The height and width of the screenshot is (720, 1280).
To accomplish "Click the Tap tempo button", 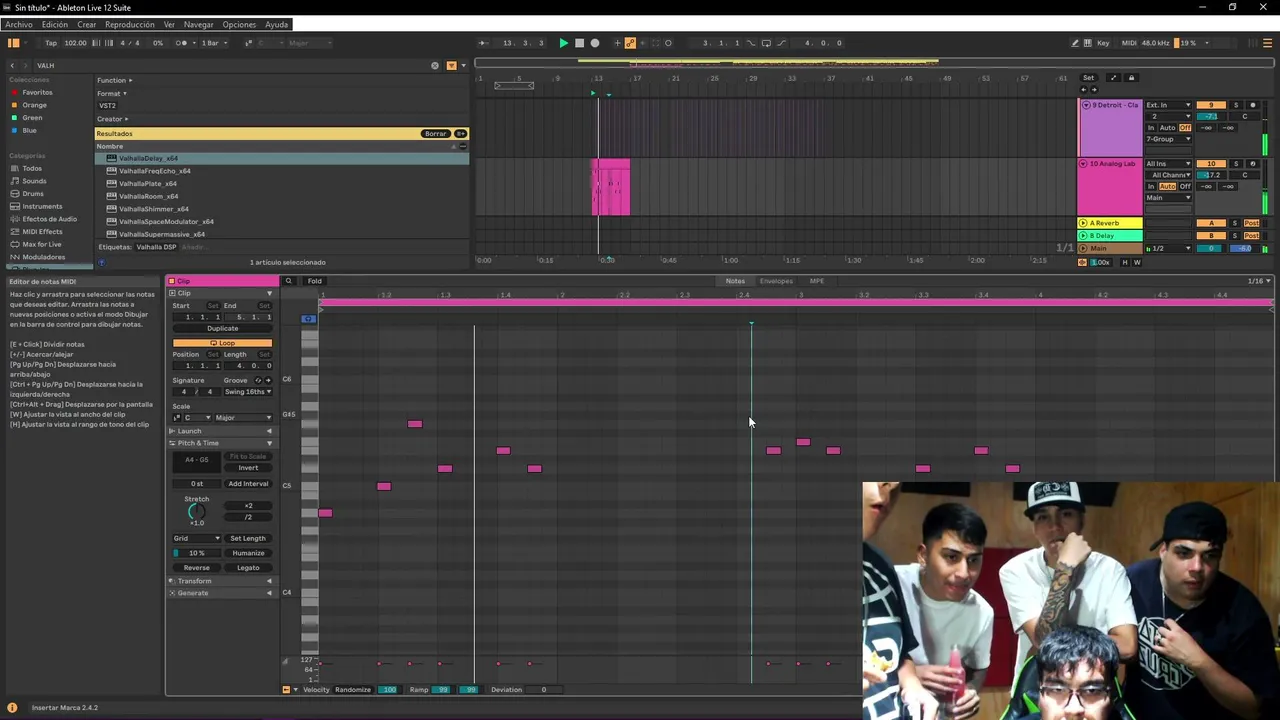I will tap(51, 43).
